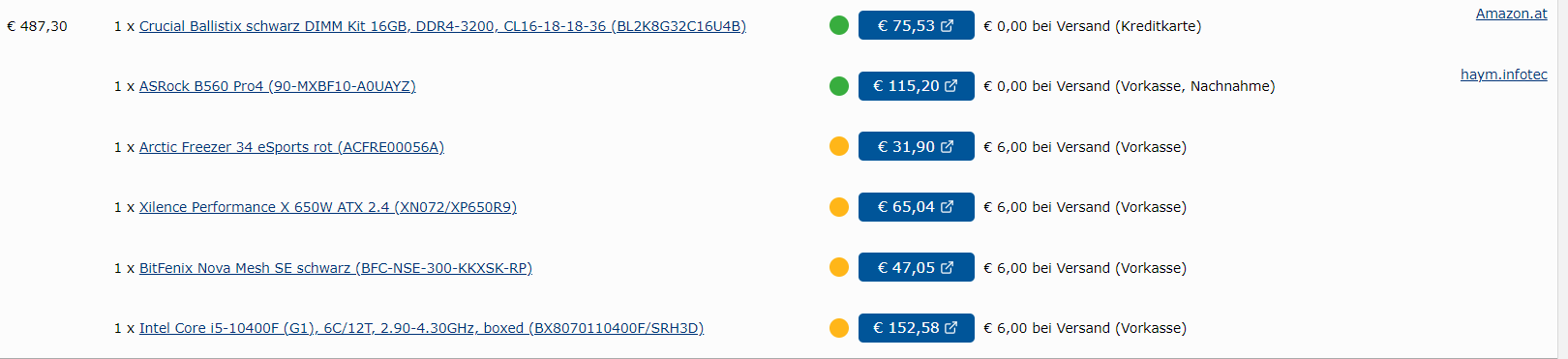Image resolution: width=1568 pixels, height=359 pixels.
Task: Open the € 115,20 price button
Action: 916,86
